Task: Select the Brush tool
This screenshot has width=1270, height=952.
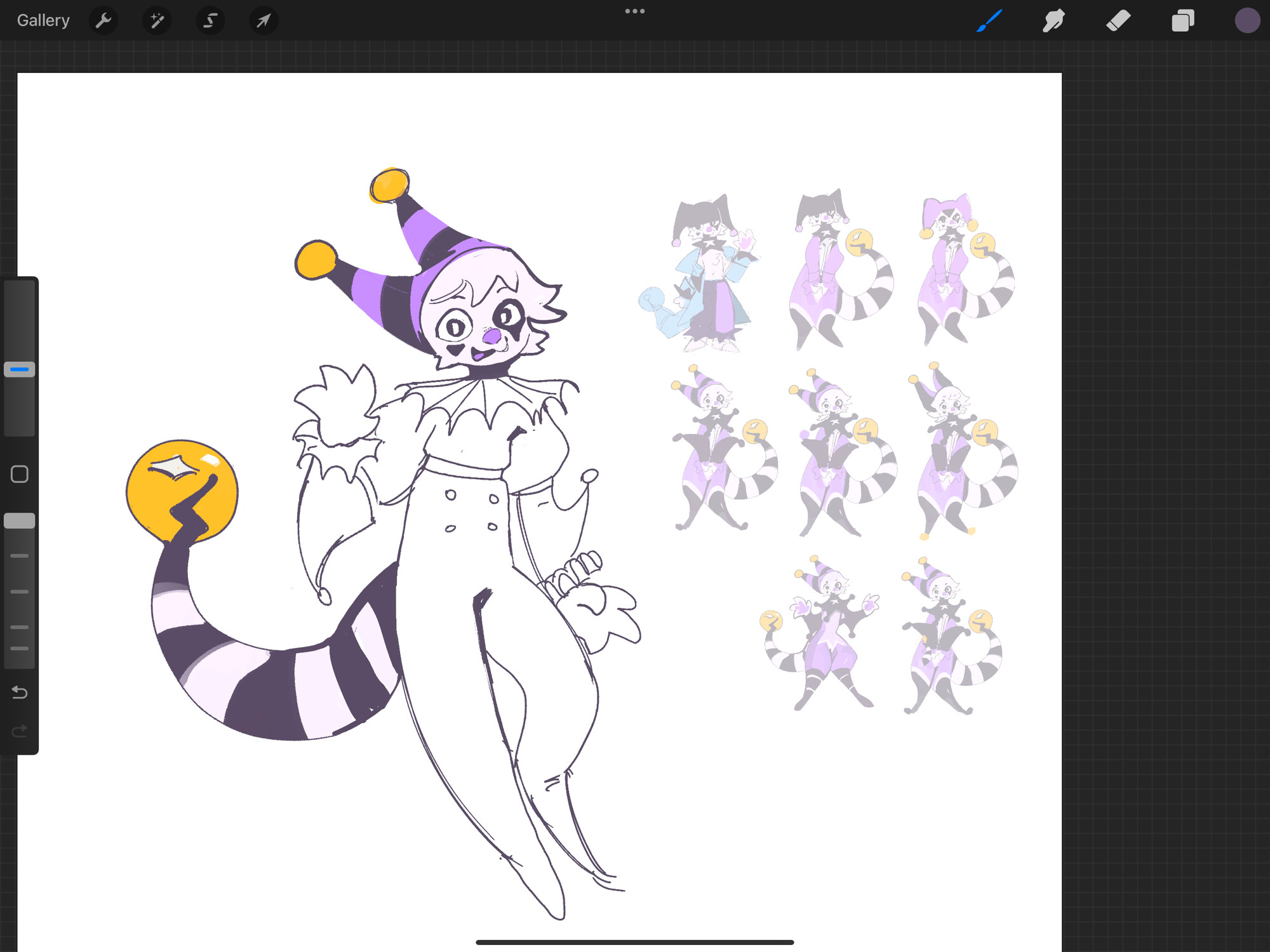Action: pos(989,20)
